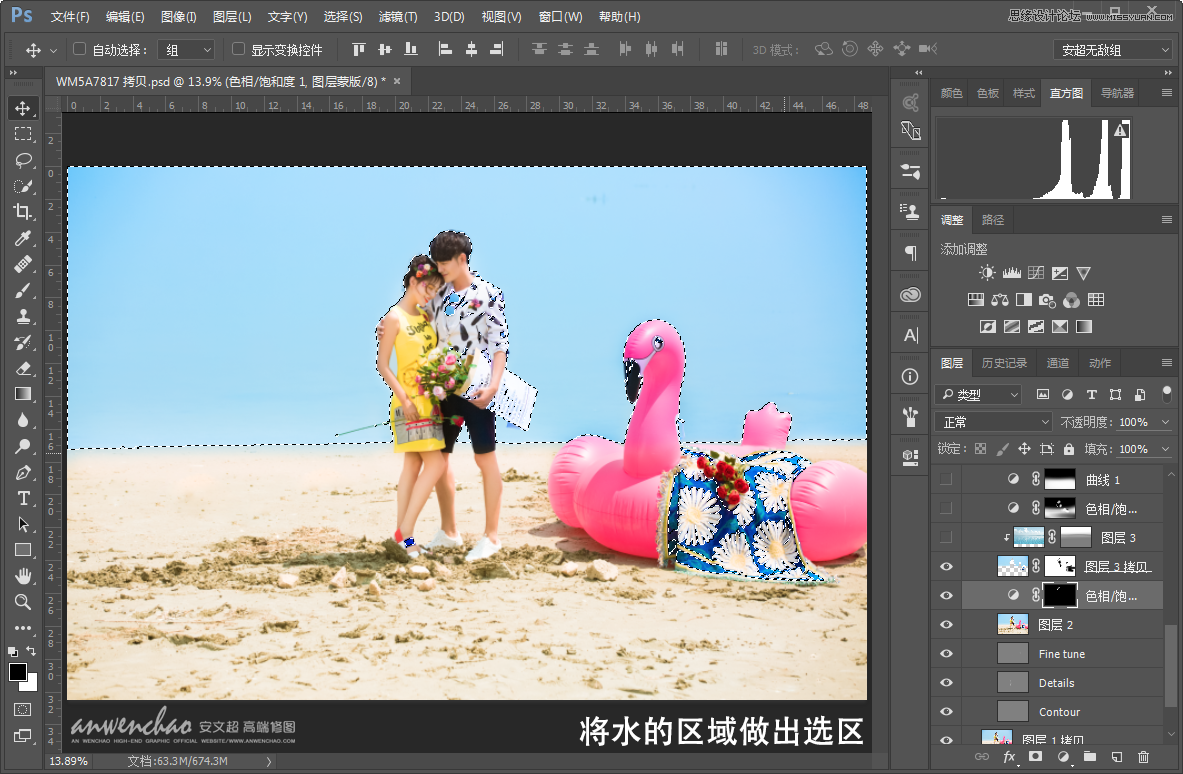Close the WM5A7817 拷贝.psd document tab

click(397, 81)
